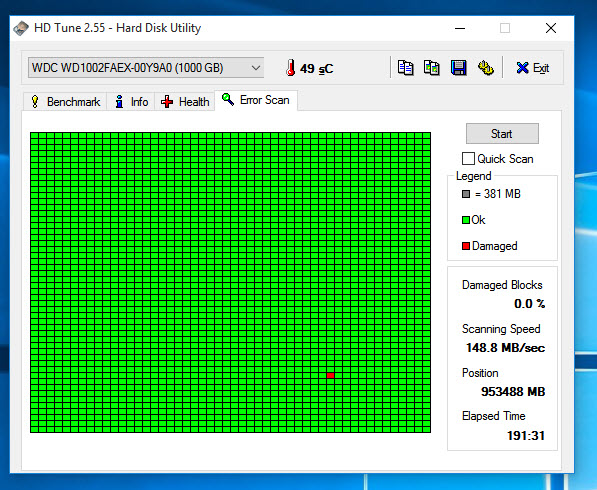Open the options wrench icon
The image size is (597, 490).
click(485, 68)
